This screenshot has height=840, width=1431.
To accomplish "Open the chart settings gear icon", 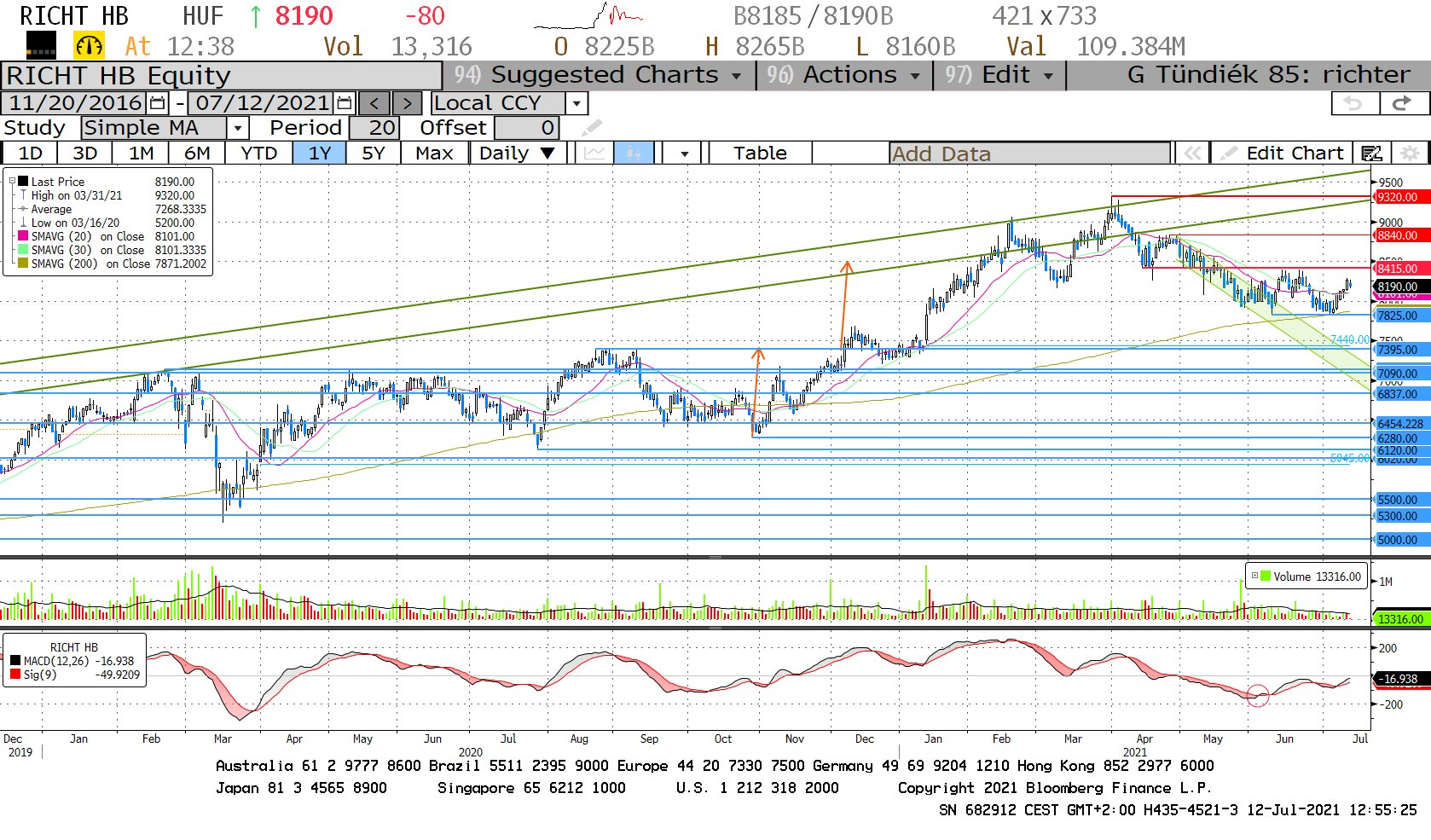I will [1411, 154].
